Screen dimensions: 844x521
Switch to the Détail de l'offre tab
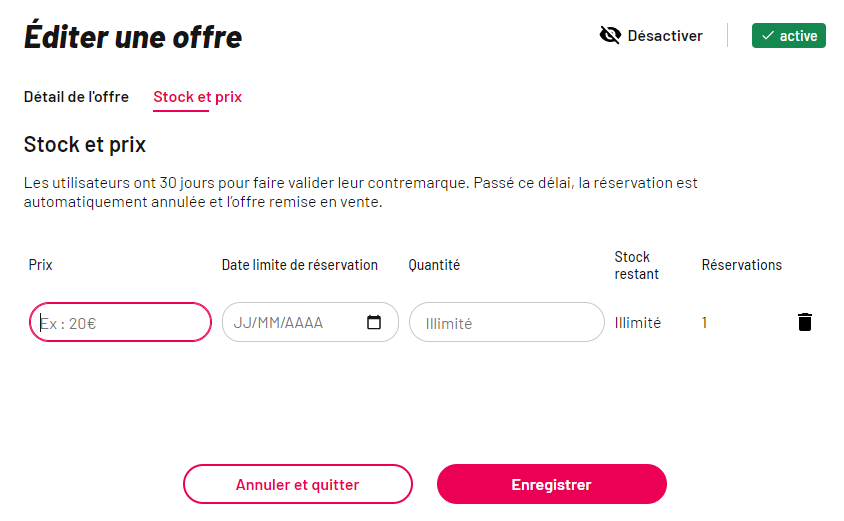point(76,97)
